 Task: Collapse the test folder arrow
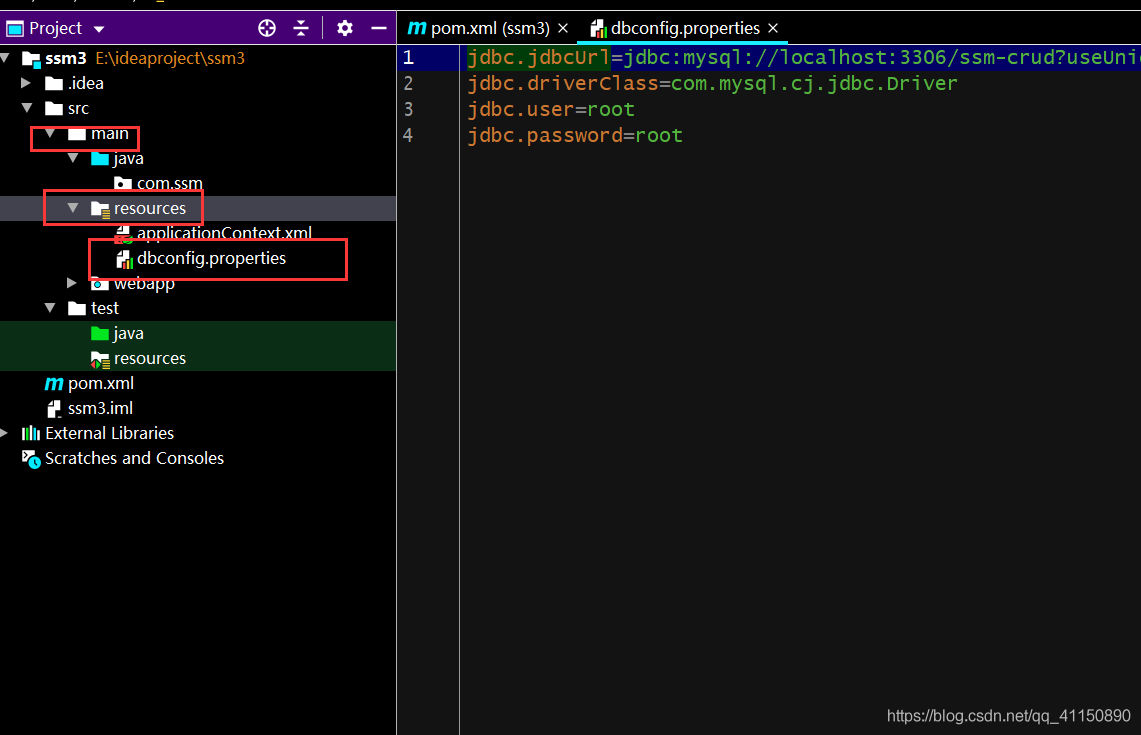pyautogui.click(x=50, y=308)
